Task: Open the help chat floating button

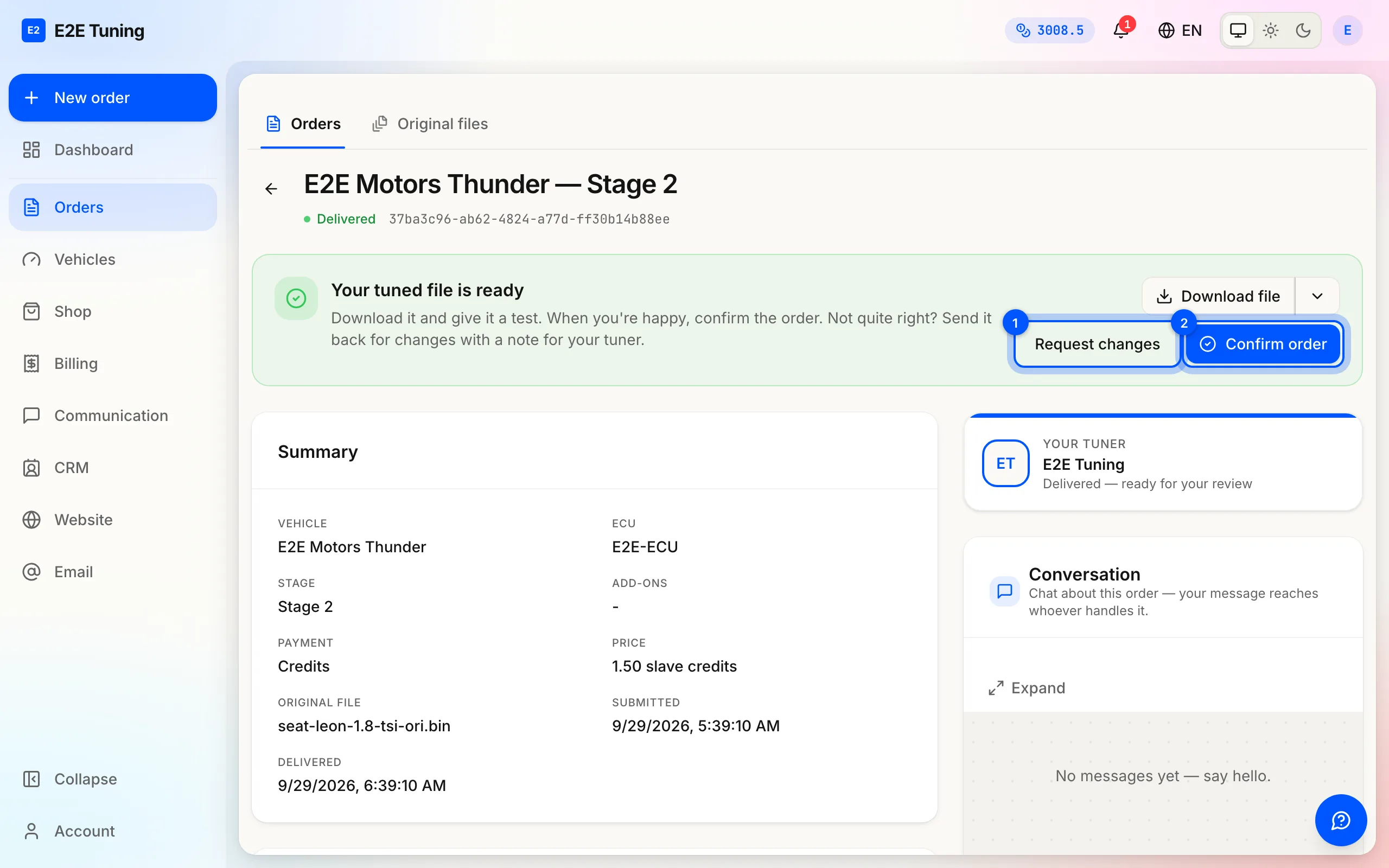Action: pyautogui.click(x=1341, y=820)
